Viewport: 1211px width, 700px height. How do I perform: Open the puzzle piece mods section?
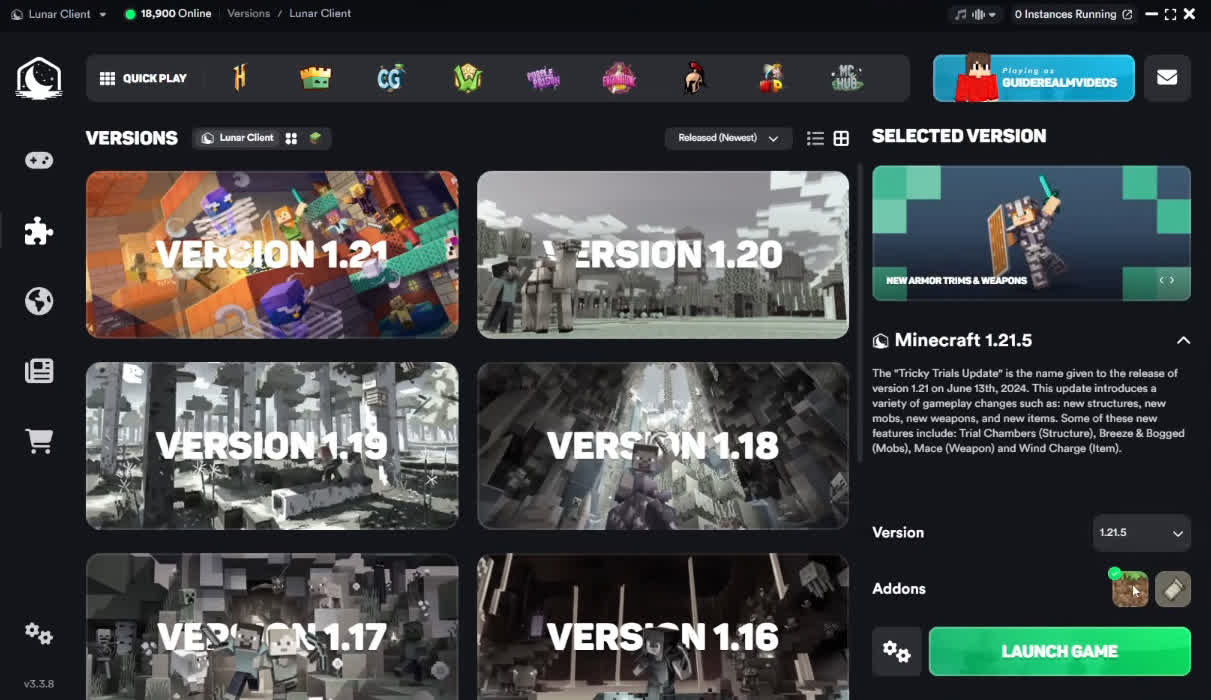[x=39, y=231]
